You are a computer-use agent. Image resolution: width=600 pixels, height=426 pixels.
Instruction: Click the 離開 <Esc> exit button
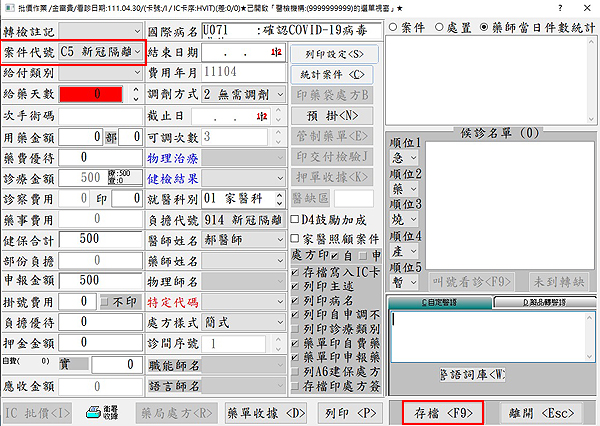(541, 411)
